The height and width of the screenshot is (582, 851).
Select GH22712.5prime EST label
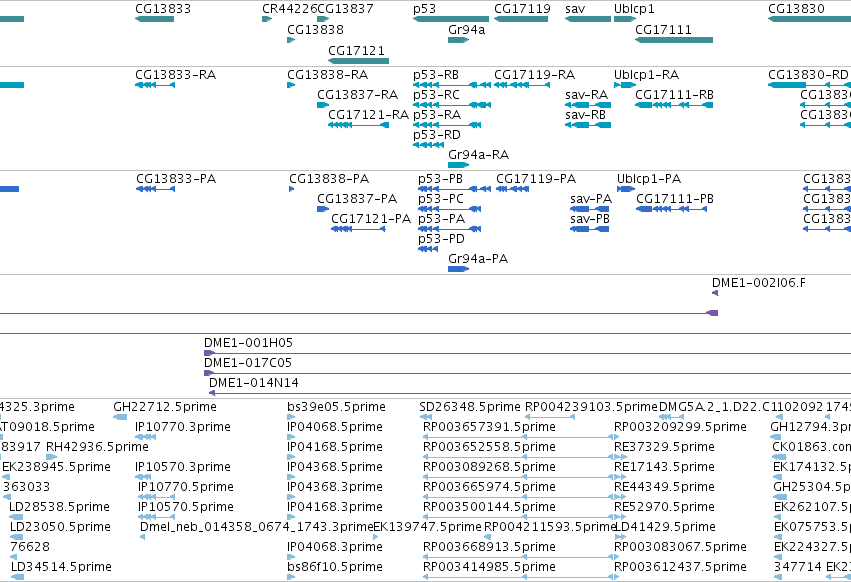[x=165, y=407]
